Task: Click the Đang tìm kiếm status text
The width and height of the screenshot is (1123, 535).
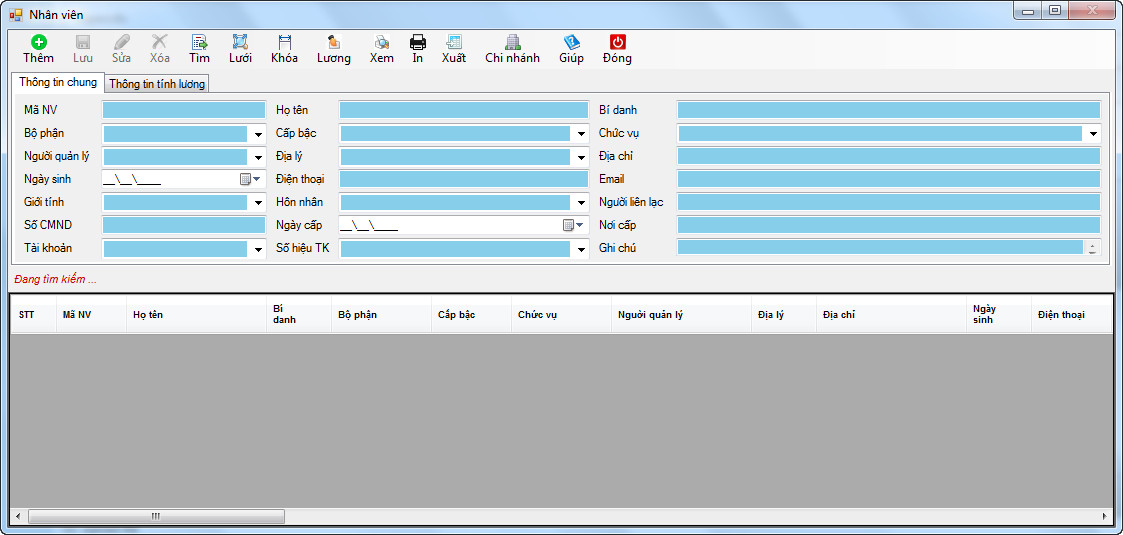Action: tap(55, 279)
